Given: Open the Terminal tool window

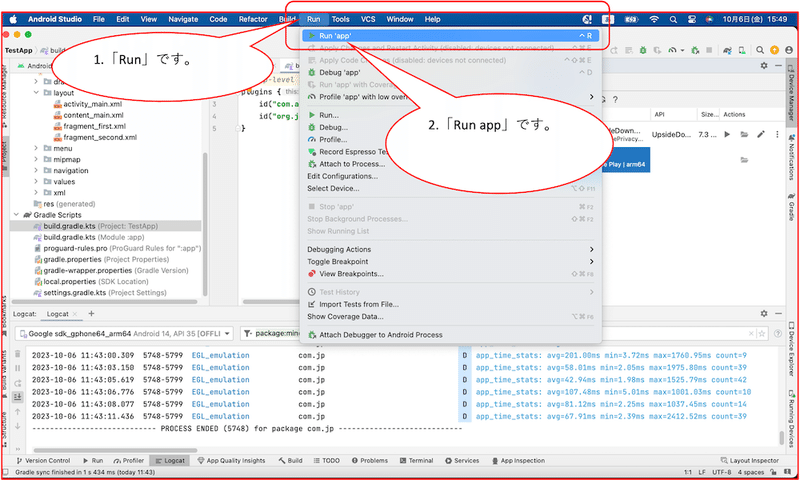Looking at the screenshot, I should tap(416, 461).
